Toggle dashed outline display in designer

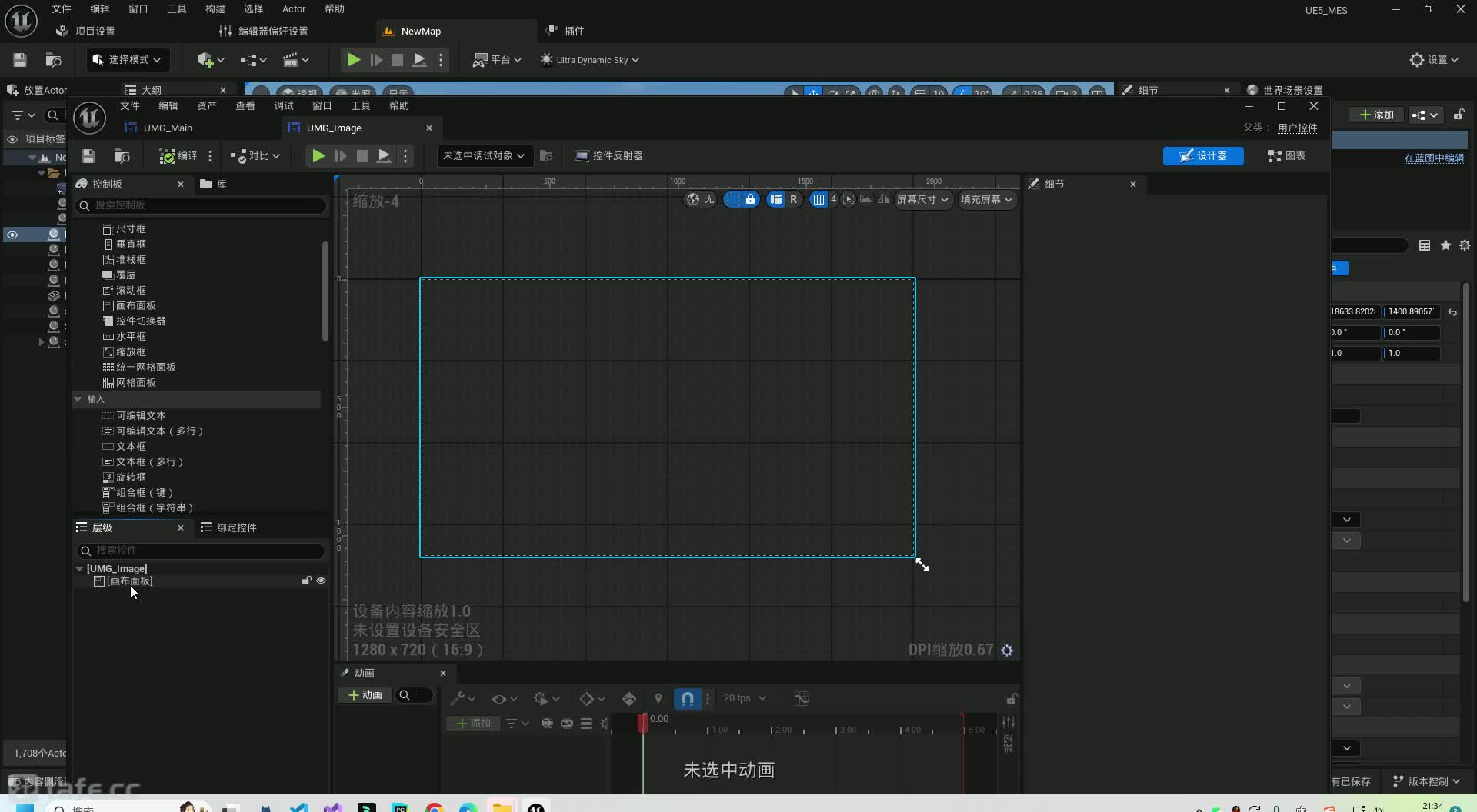732,200
